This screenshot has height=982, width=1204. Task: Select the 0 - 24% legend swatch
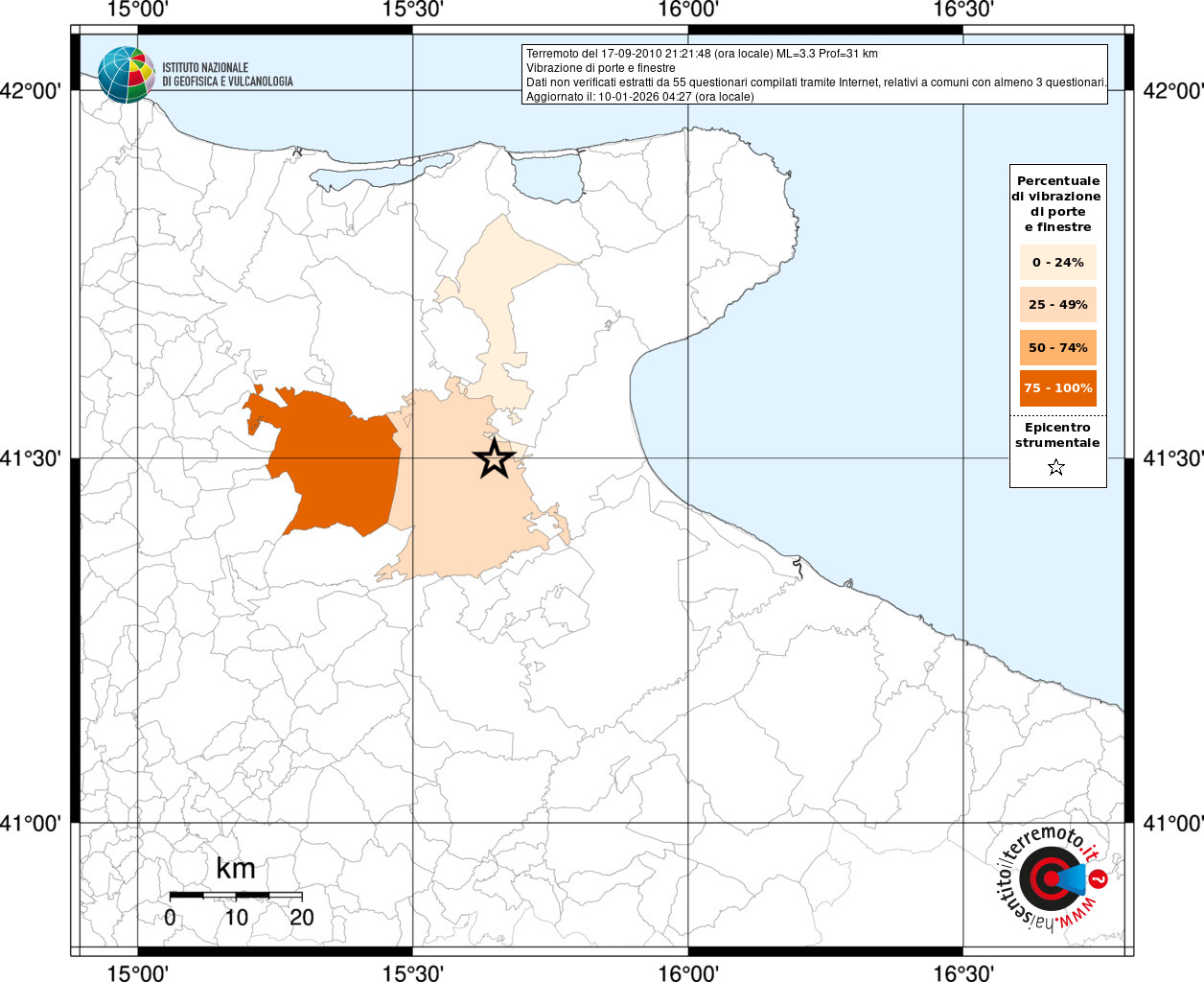pyautogui.click(x=1057, y=263)
